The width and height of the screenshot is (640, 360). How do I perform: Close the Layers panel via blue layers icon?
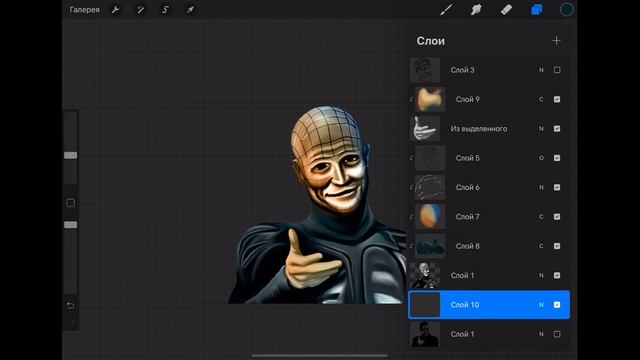(x=536, y=9)
